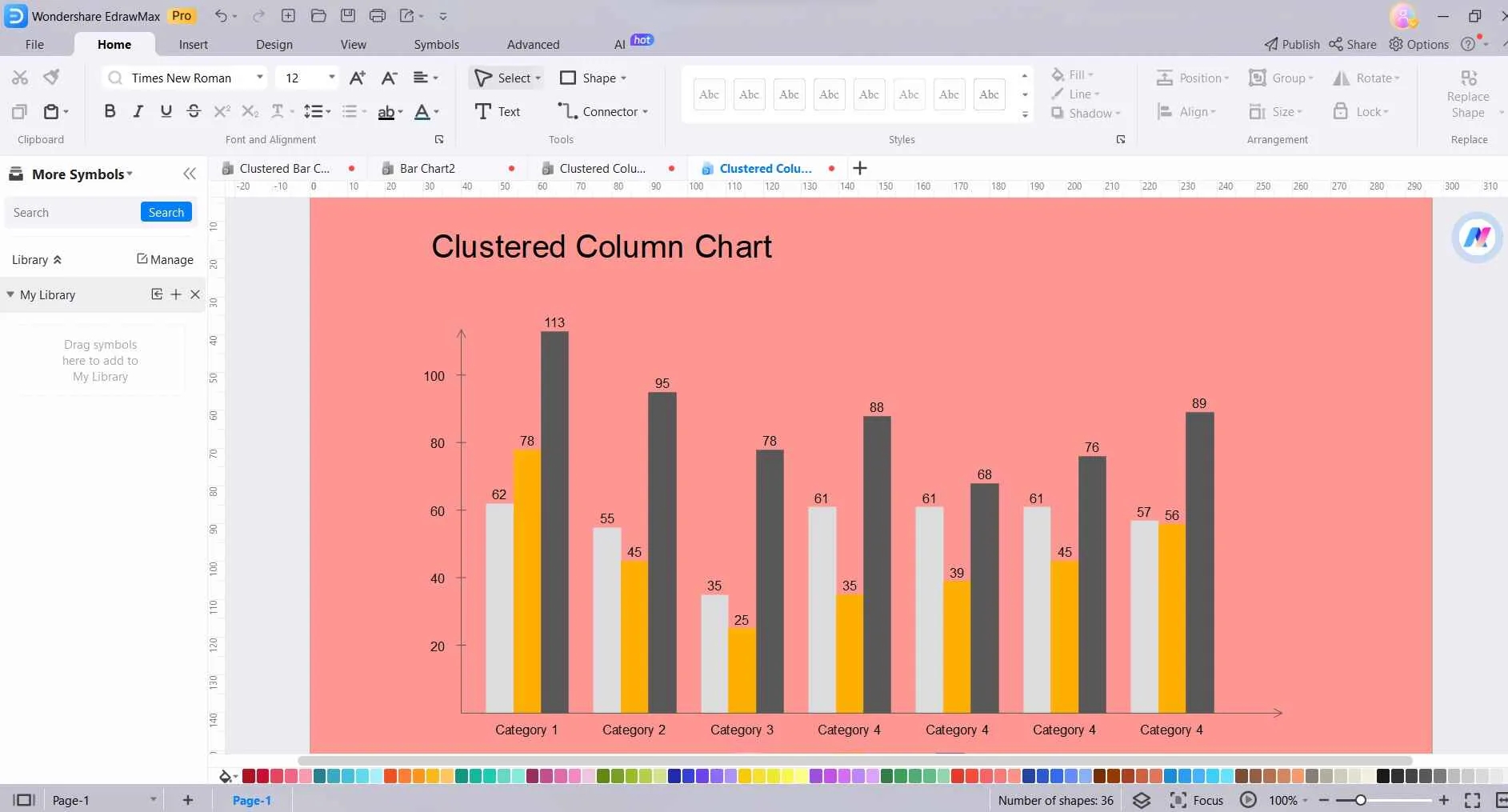Screen dimensions: 1508x812
Task: Switch to the Design ribbon tab
Action: click(x=274, y=44)
